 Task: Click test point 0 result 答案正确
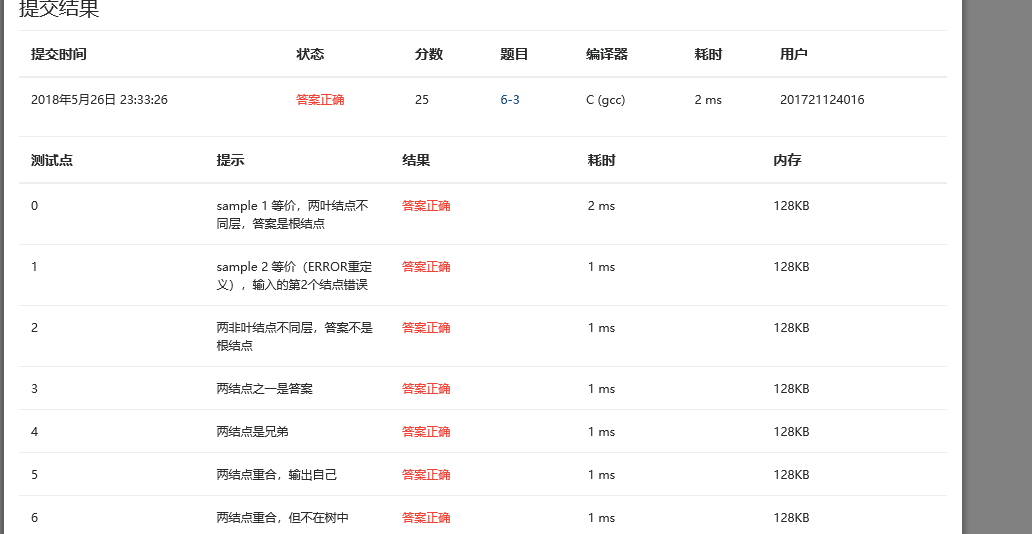tap(426, 205)
